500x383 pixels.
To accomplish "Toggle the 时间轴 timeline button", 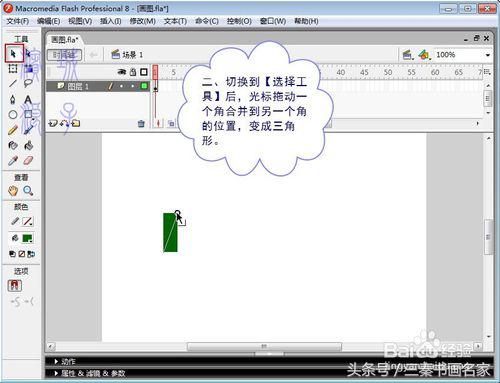I will (x=64, y=55).
